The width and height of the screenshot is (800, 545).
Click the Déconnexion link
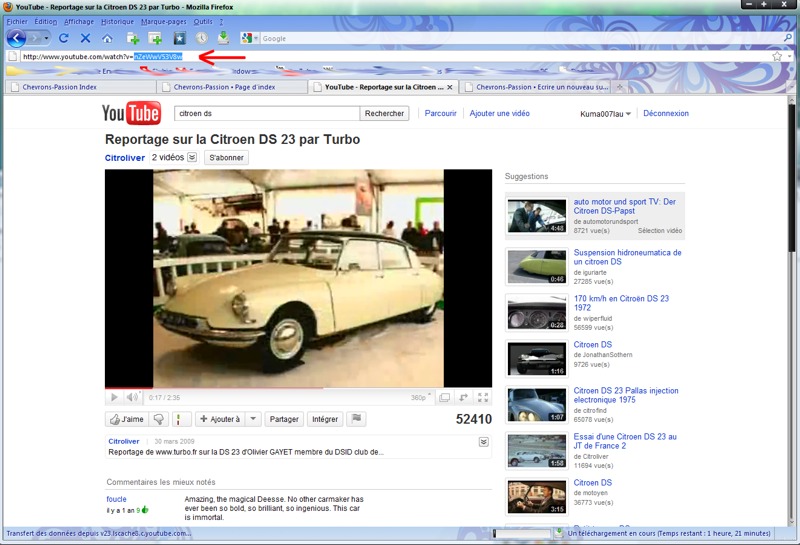[666, 113]
